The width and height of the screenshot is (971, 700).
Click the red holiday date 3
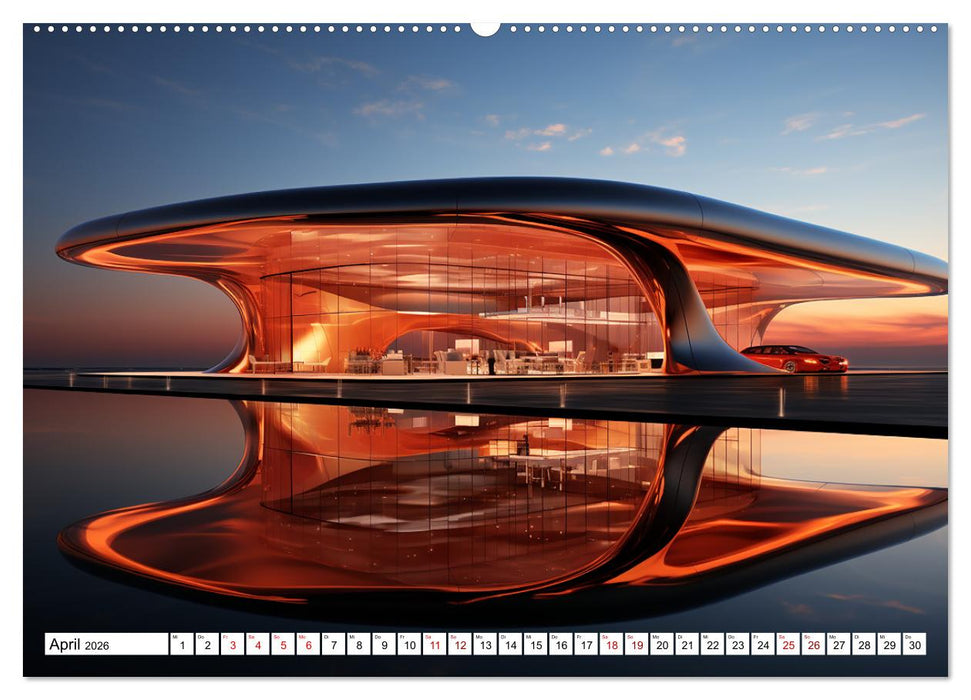click(234, 644)
